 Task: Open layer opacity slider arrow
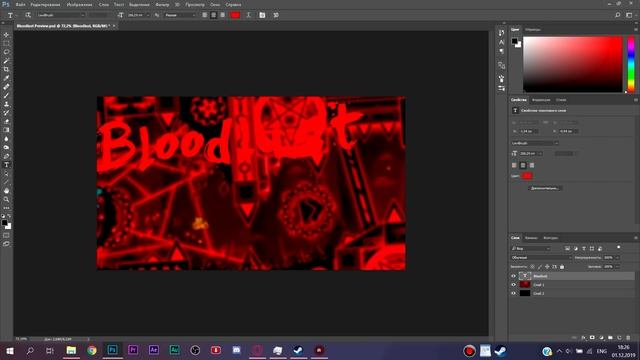pos(617,258)
